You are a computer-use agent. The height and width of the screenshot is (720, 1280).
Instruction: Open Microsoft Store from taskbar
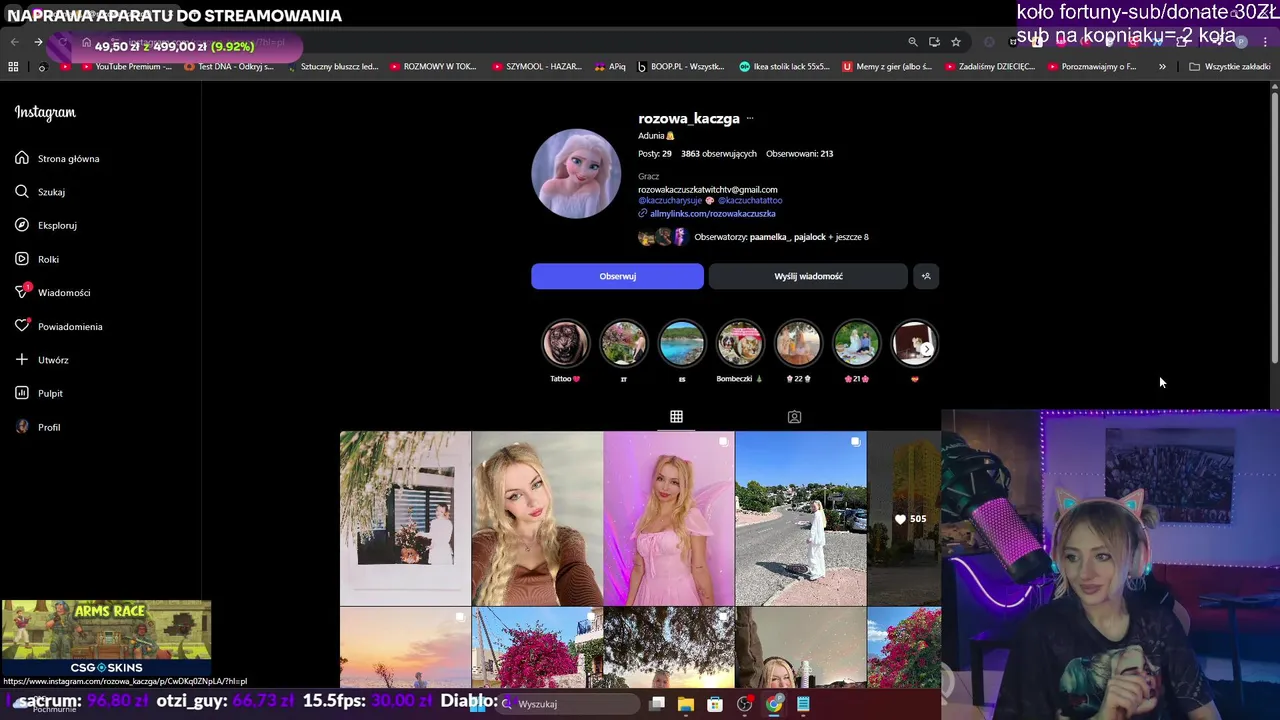tap(715, 704)
